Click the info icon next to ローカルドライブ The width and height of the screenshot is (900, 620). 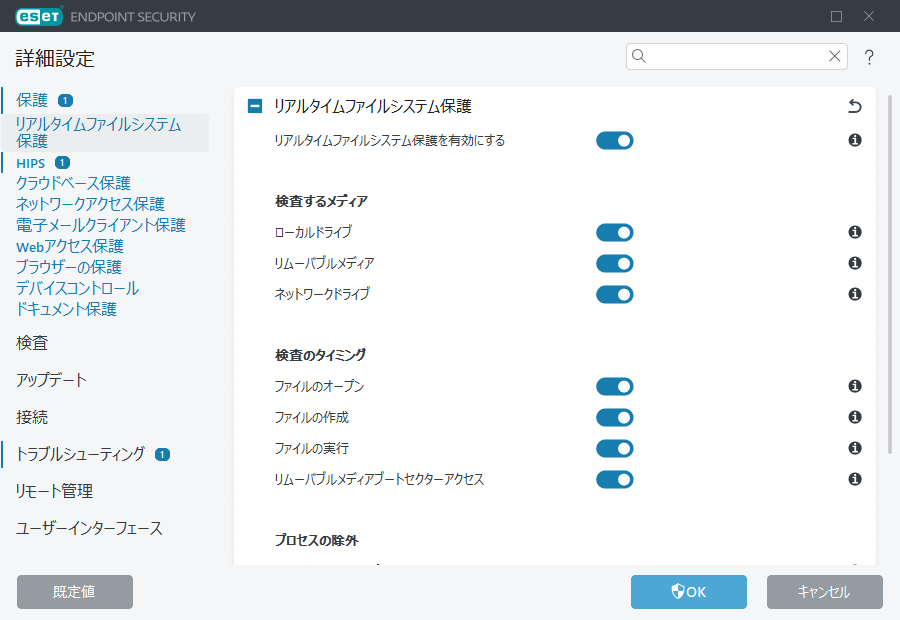[855, 232]
